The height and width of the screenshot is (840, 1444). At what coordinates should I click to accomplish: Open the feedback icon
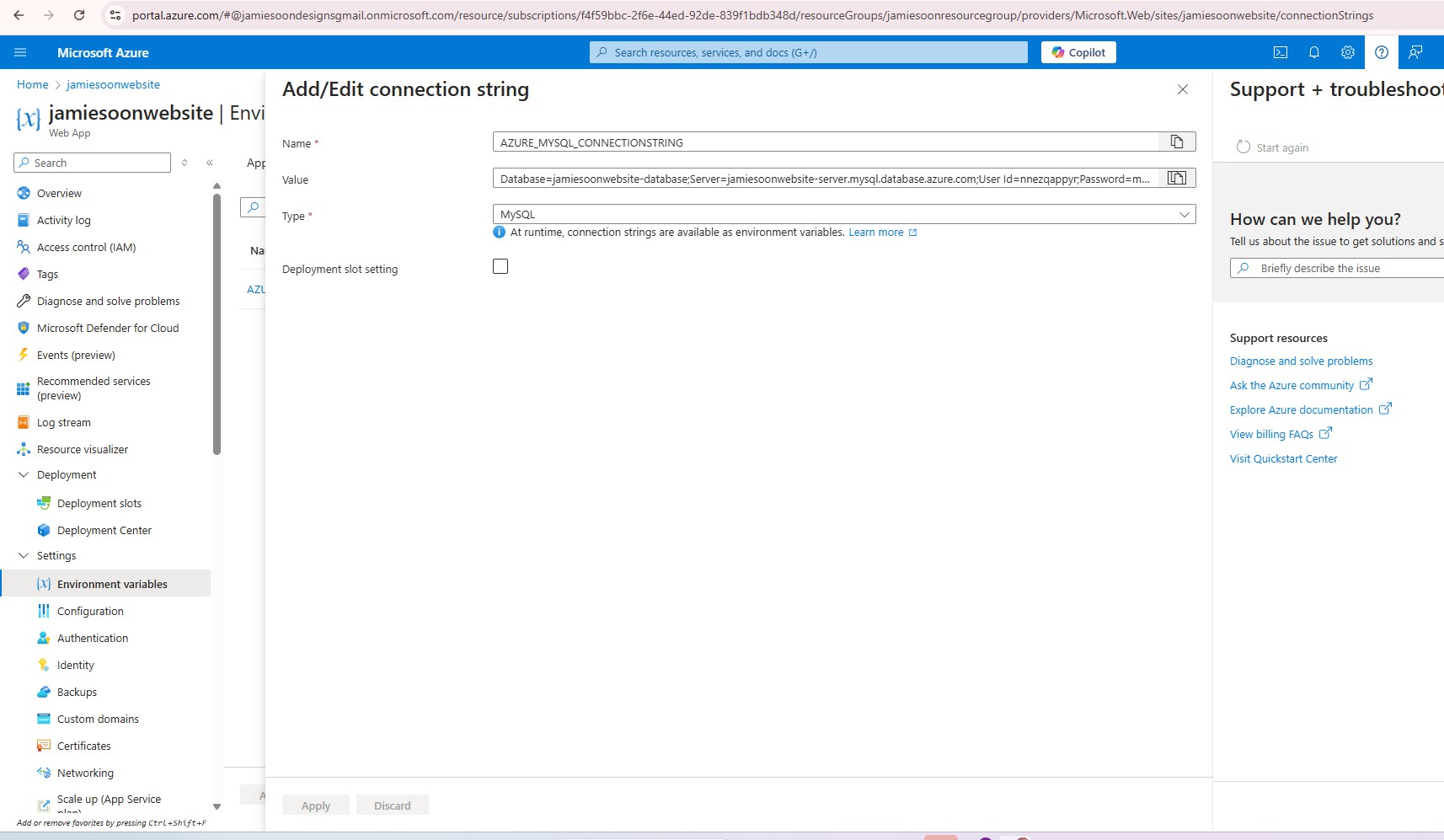click(1416, 52)
